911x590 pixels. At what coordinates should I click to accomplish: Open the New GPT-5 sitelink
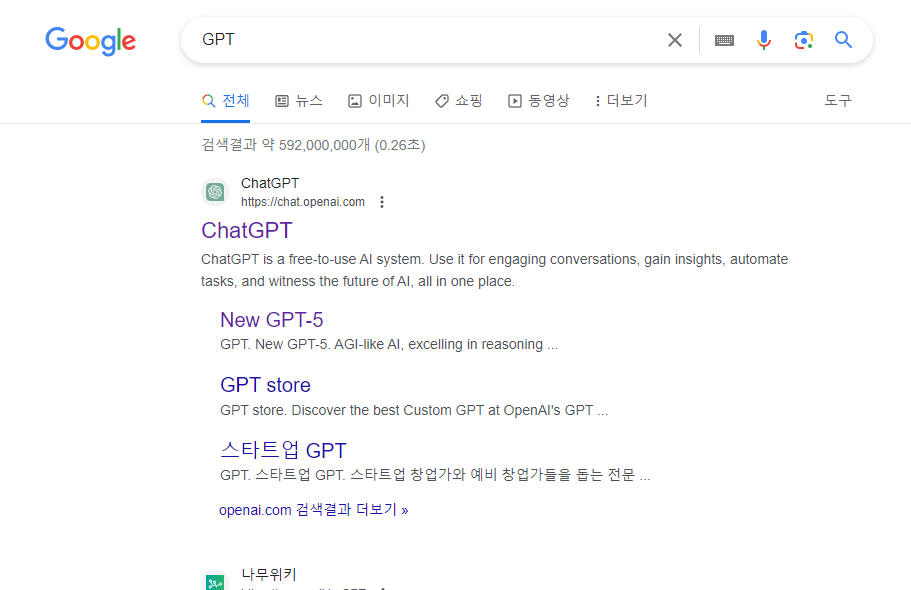click(x=271, y=320)
